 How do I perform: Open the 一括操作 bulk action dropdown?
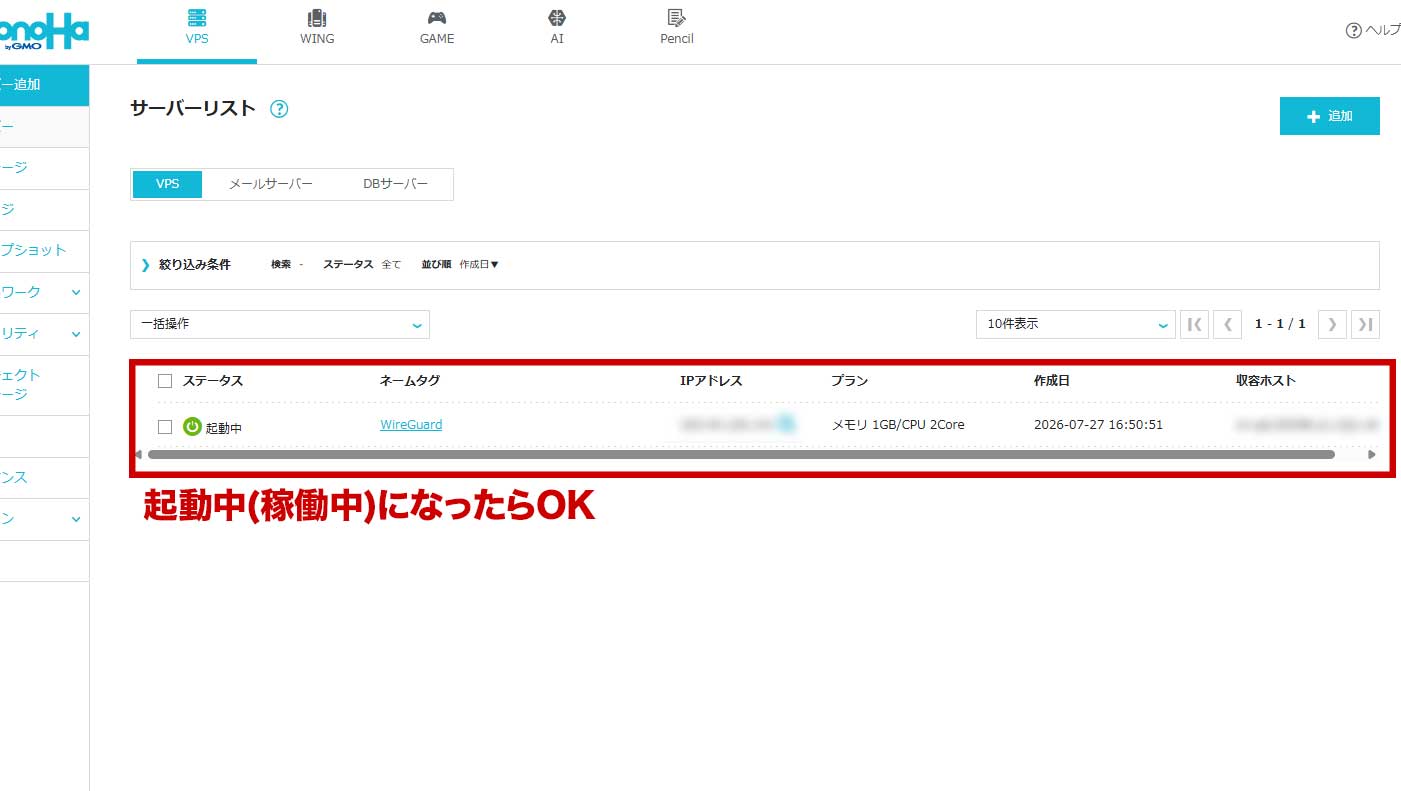[280, 324]
